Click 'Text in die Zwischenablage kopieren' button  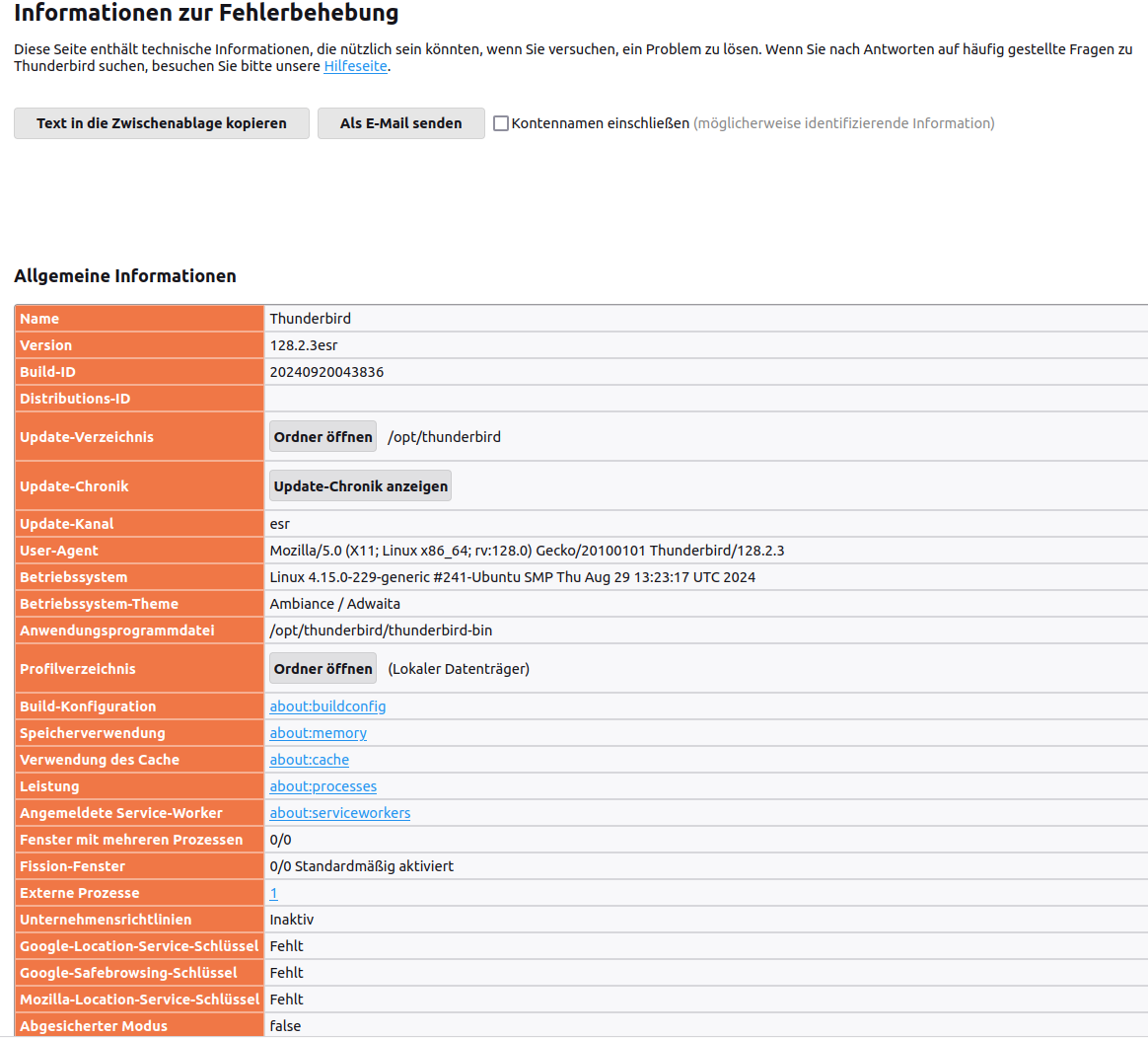click(162, 123)
